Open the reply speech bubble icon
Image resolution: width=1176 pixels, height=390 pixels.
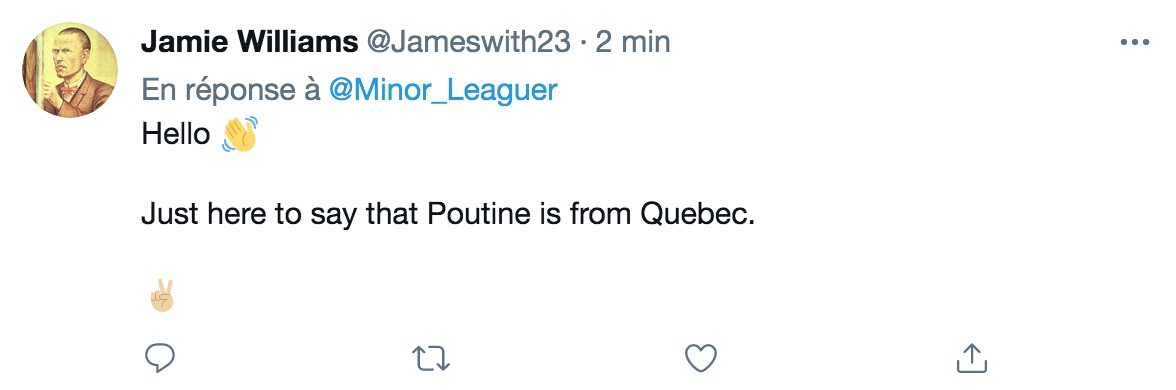[x=159, y=358]
